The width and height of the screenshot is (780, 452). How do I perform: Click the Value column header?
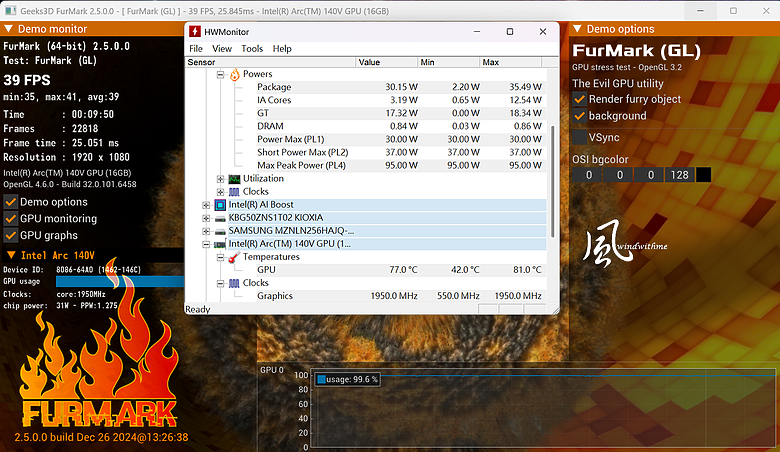coord(387,62)
